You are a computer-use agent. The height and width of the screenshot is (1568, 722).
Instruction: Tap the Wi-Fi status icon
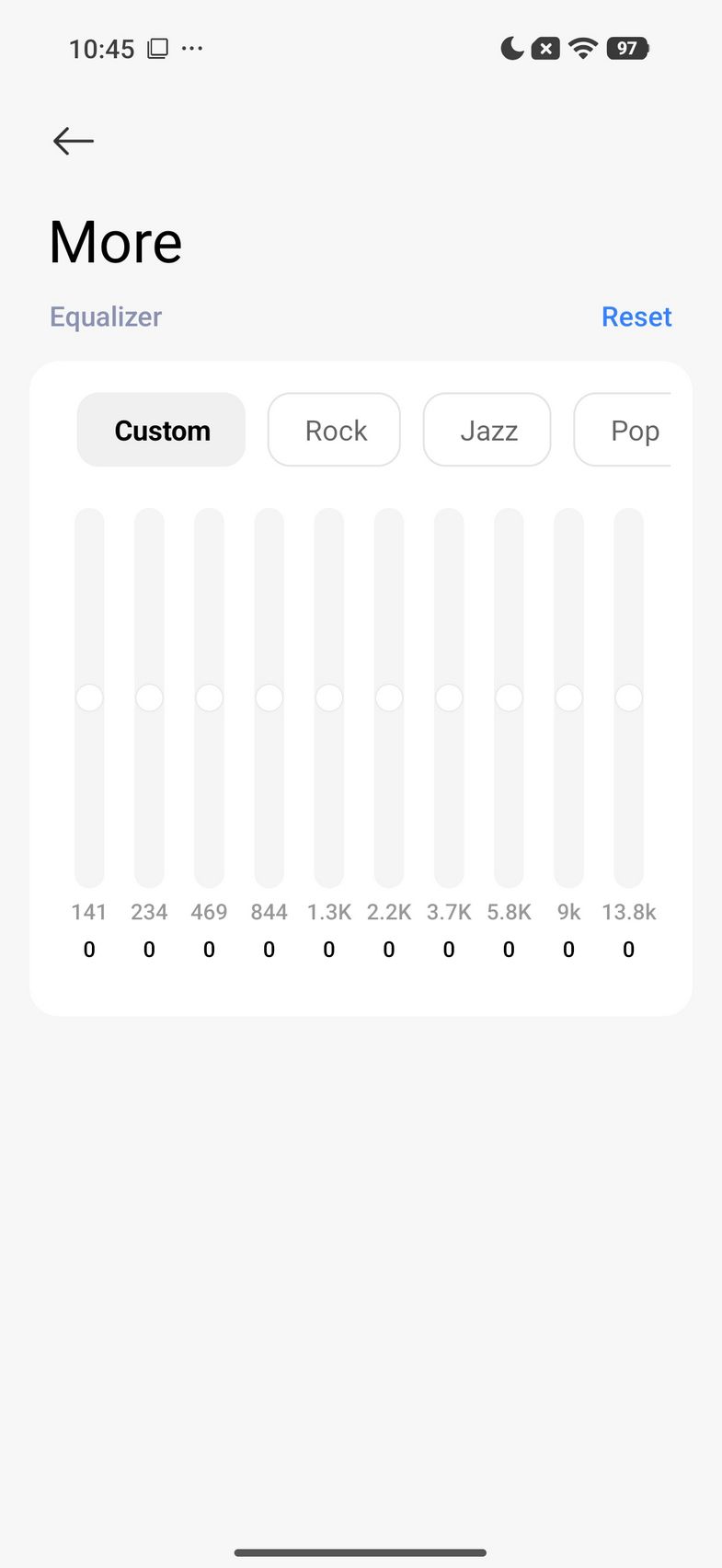(x=583, y=48)
